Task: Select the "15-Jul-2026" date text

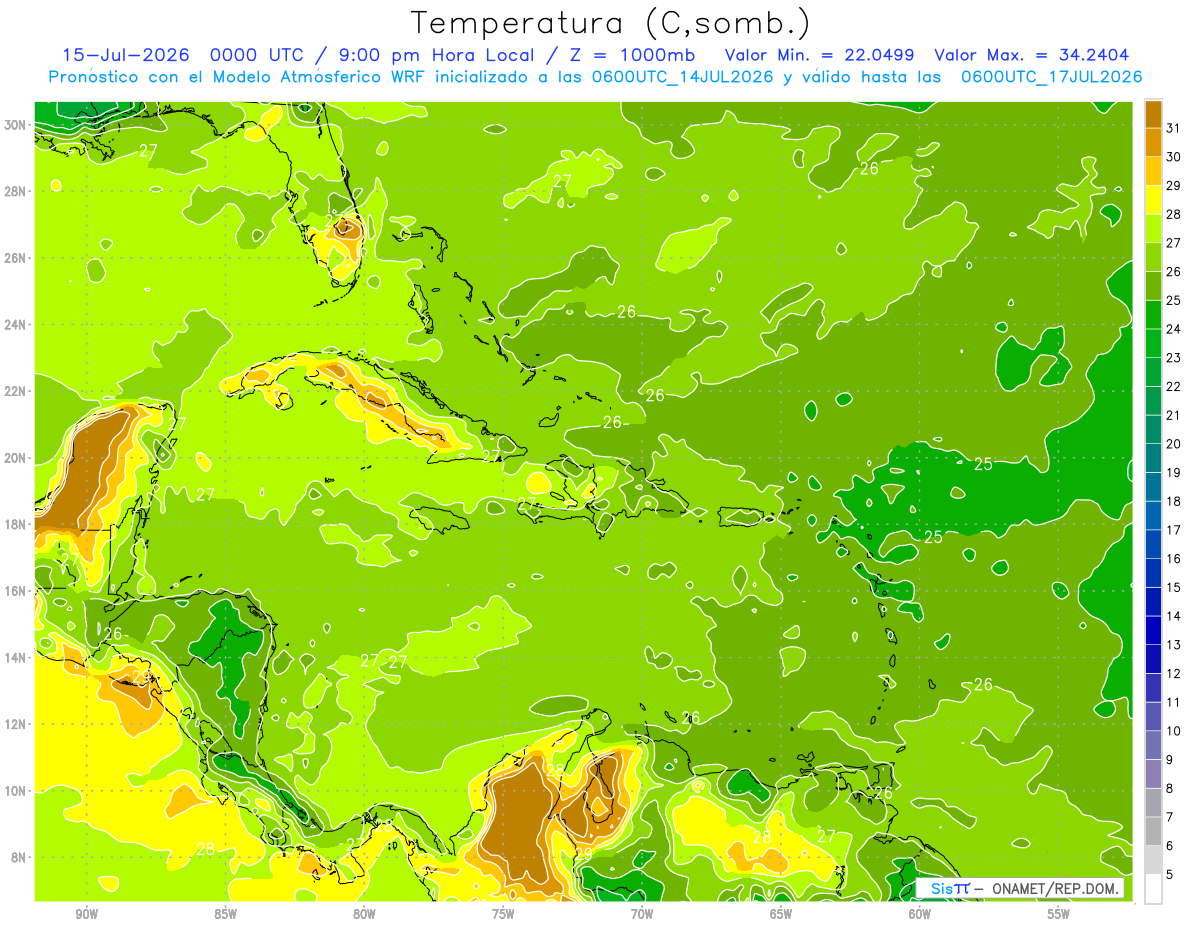Action: [x=126, y=55]
